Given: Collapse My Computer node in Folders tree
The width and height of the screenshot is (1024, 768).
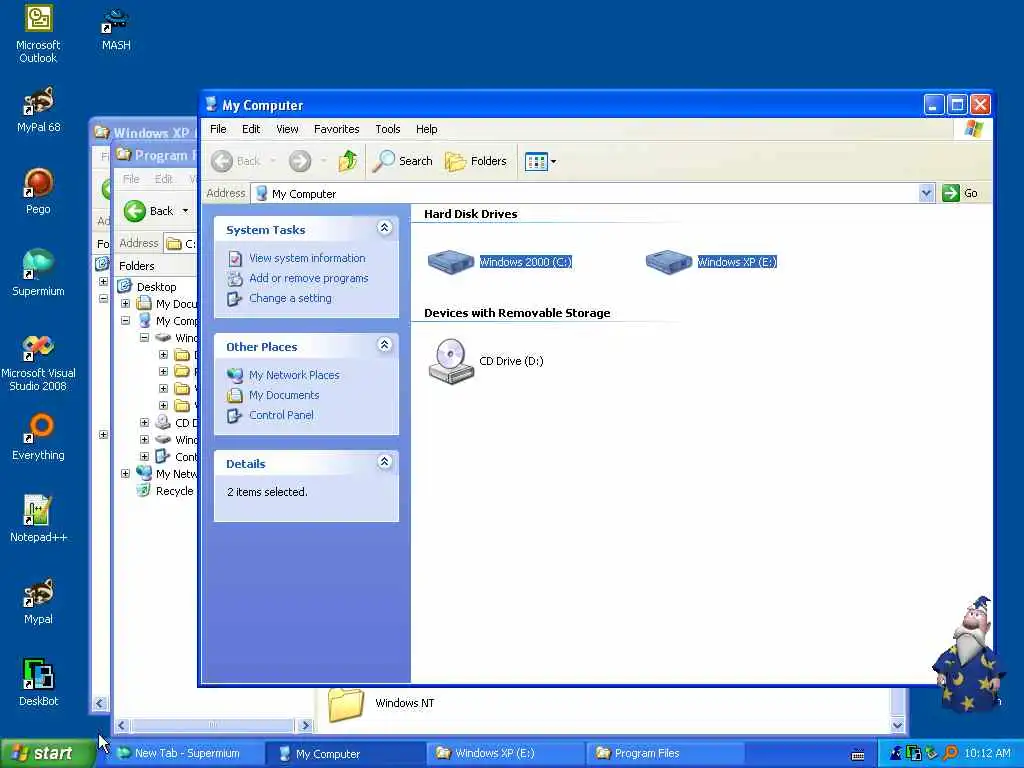Looking at the screenshot, I should pos(125,321).
